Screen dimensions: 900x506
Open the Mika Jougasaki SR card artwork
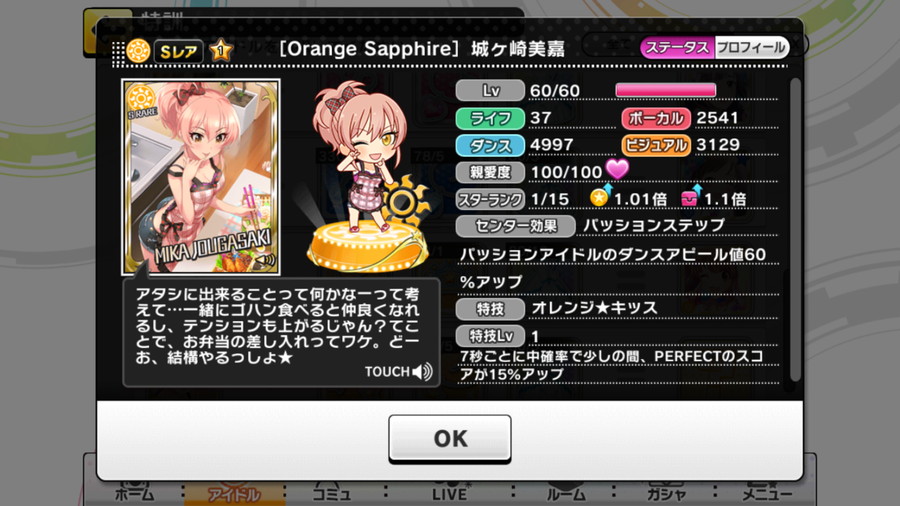click(201, 177)
